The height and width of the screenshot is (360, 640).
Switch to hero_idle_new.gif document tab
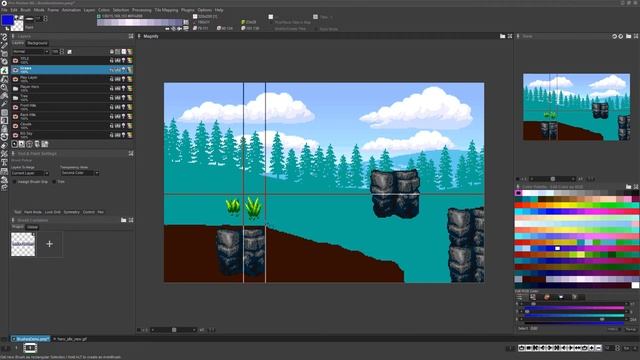tap(72, 339)
